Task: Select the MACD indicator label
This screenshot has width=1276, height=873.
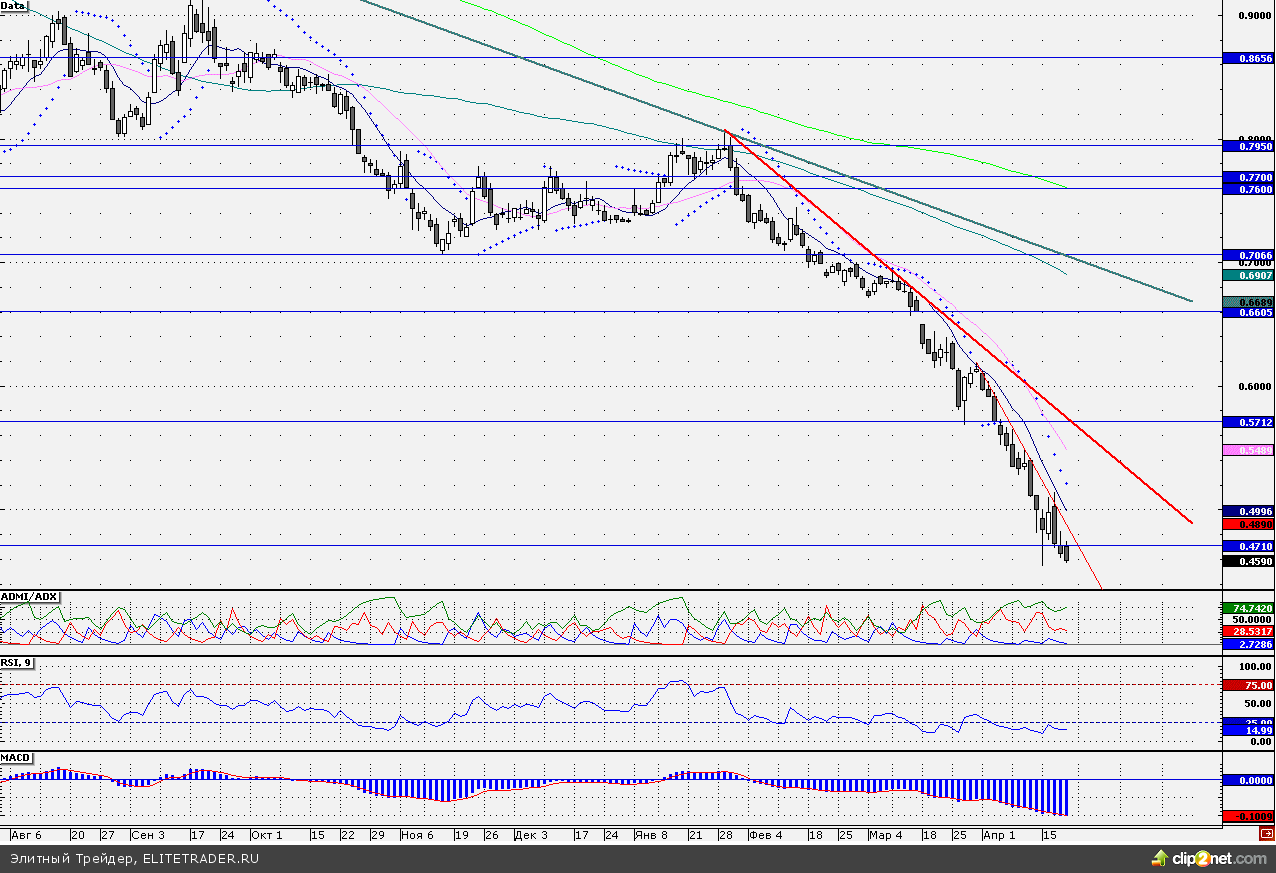Action: coord(15,759)
